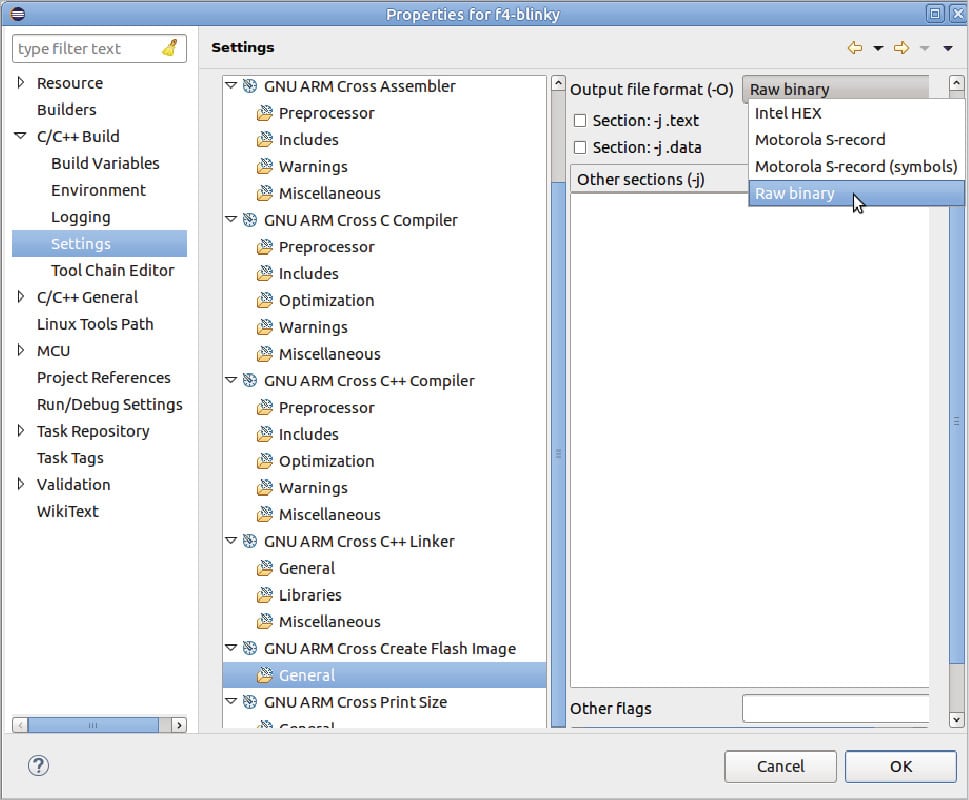969x800 pixels.
Task: Click the C++ Linker Libraries folder icon
Action: (x=265, y=595)
